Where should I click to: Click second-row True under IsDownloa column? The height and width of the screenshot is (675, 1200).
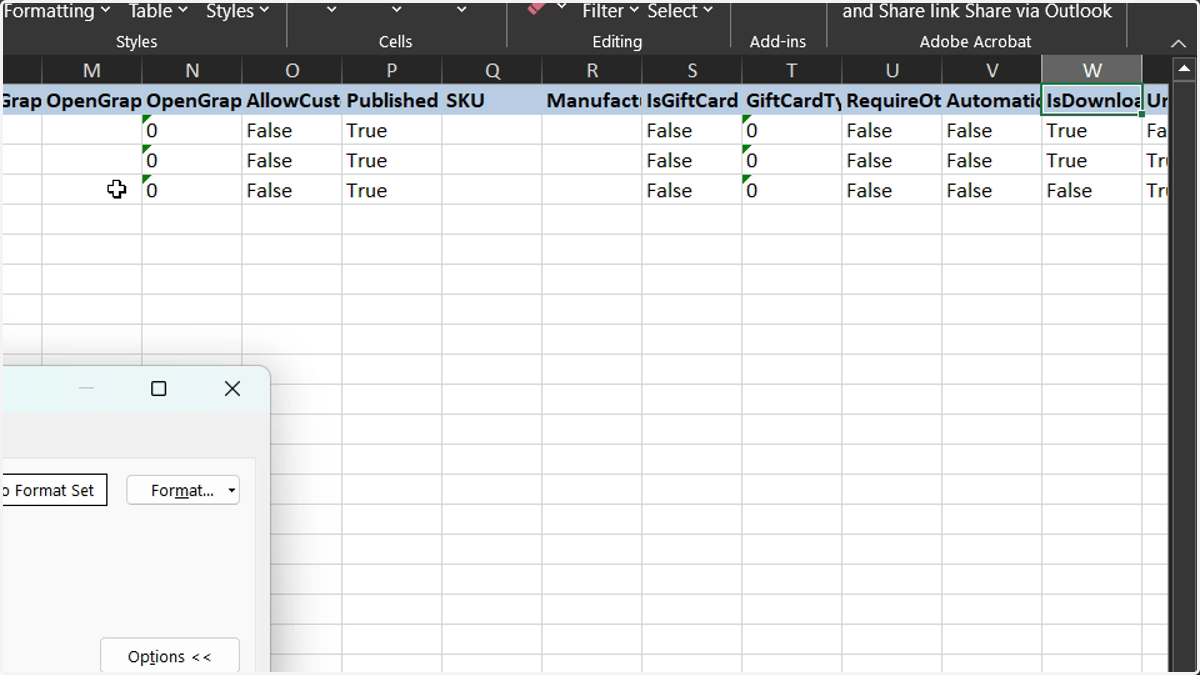tap(1092, 161)
